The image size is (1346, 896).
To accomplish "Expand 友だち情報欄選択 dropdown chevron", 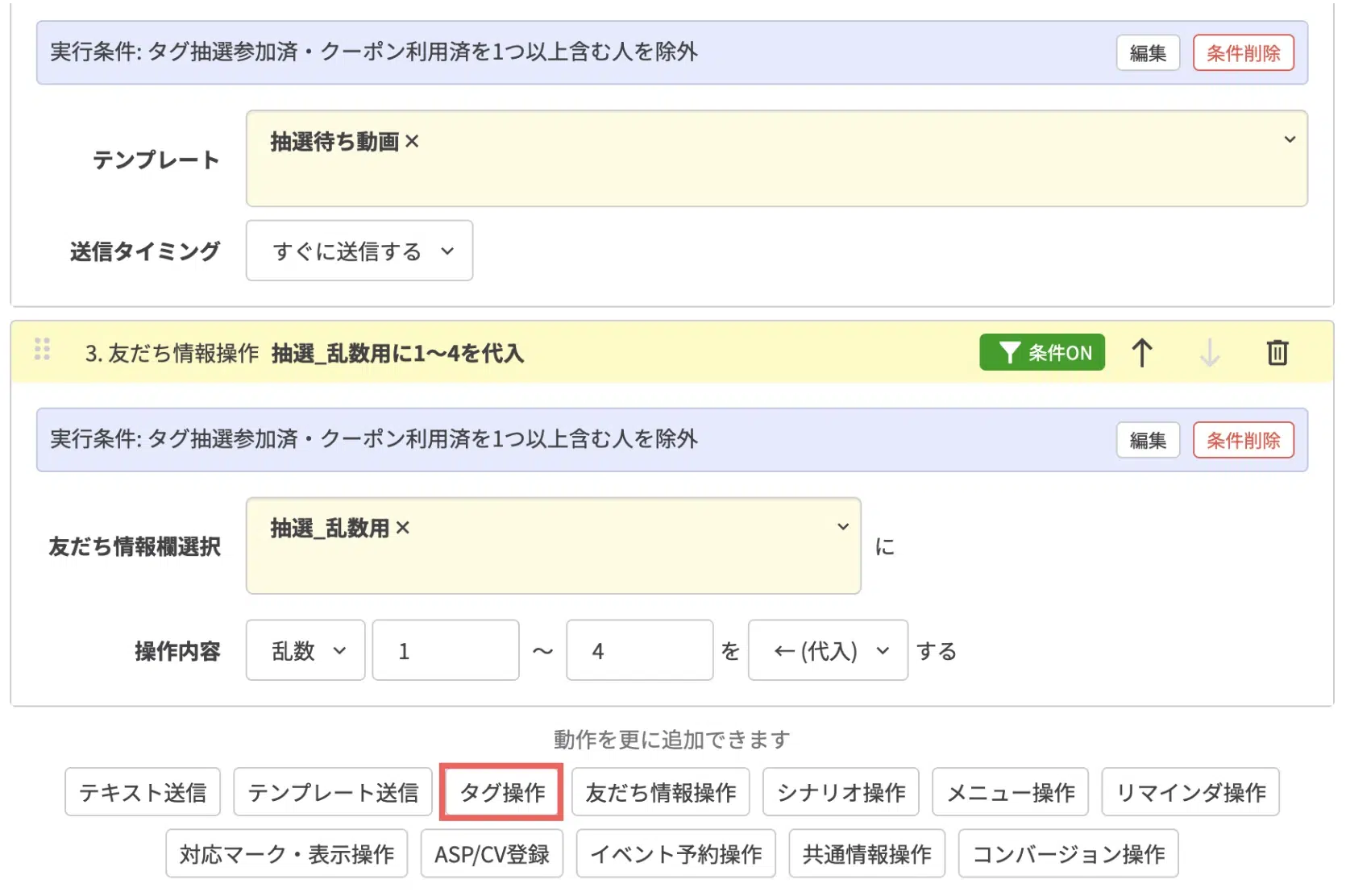I will tap(842, 526).
